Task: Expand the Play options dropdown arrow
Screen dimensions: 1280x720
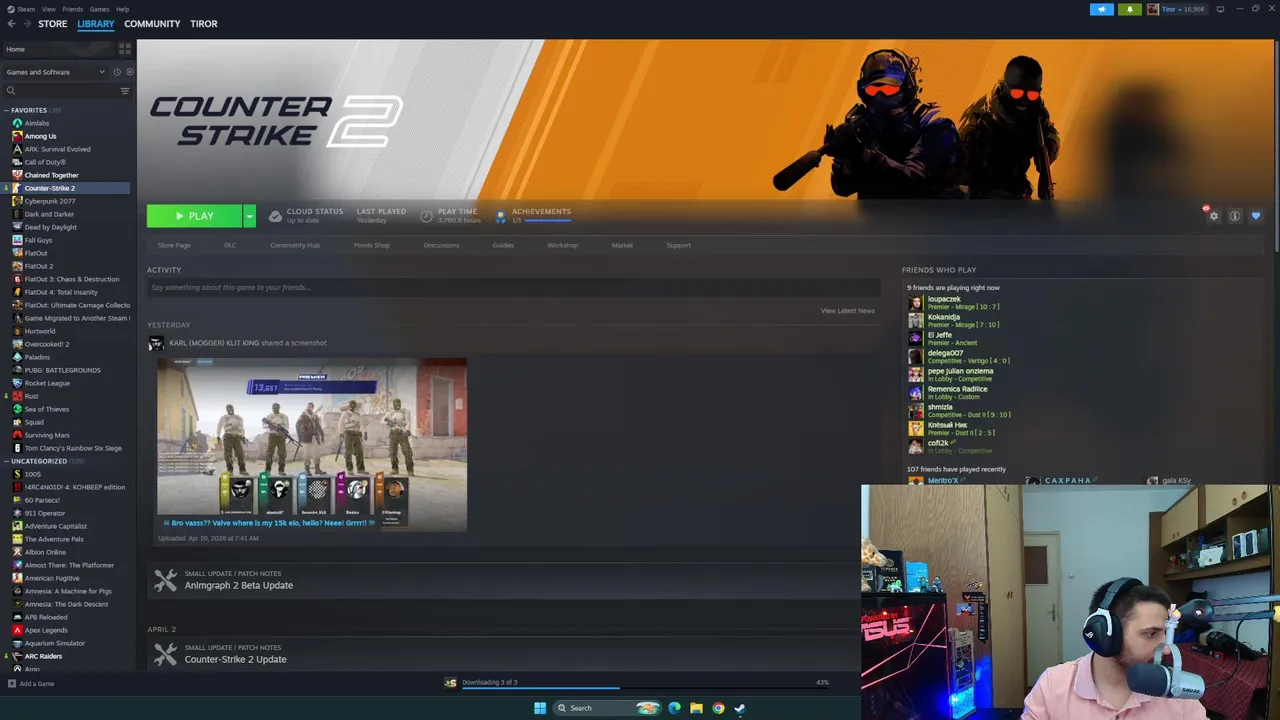Action: click(249, 216)
